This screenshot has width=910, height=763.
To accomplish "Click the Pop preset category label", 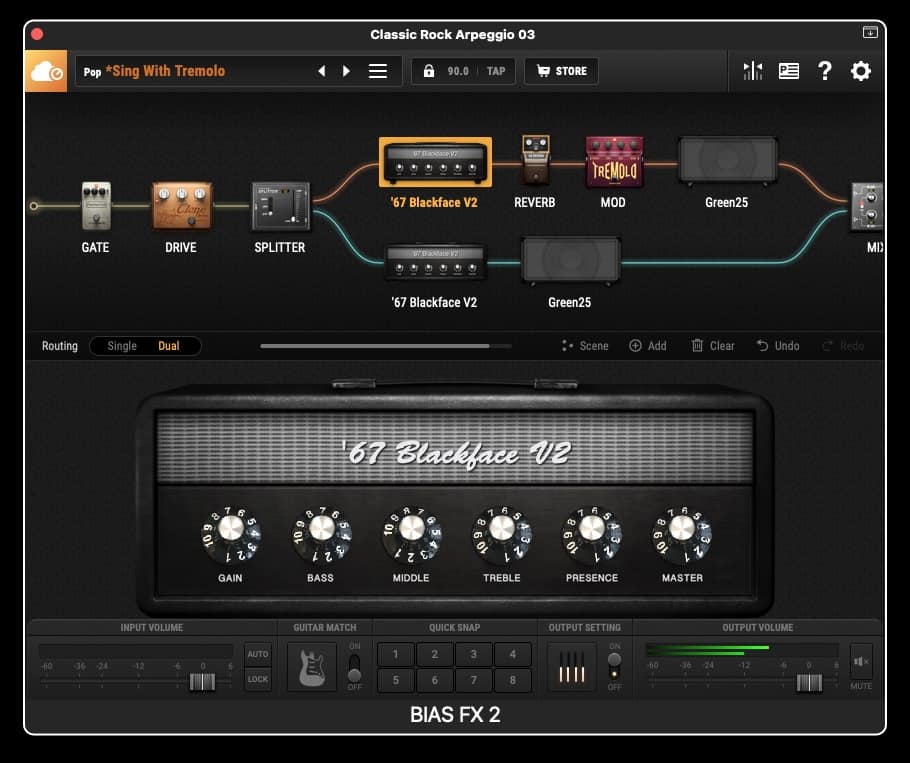I will 92,72.
